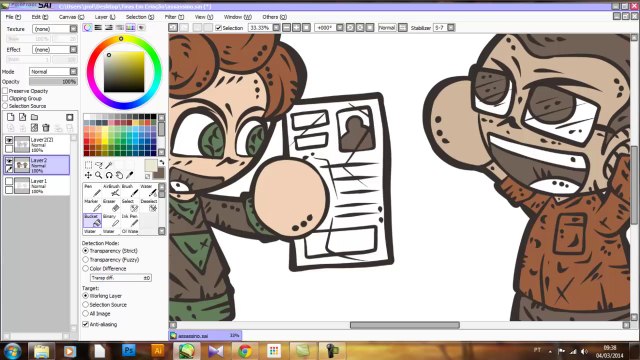Open the layer blending Mode dropdown
640x360 pixels.
coord(73,71)
